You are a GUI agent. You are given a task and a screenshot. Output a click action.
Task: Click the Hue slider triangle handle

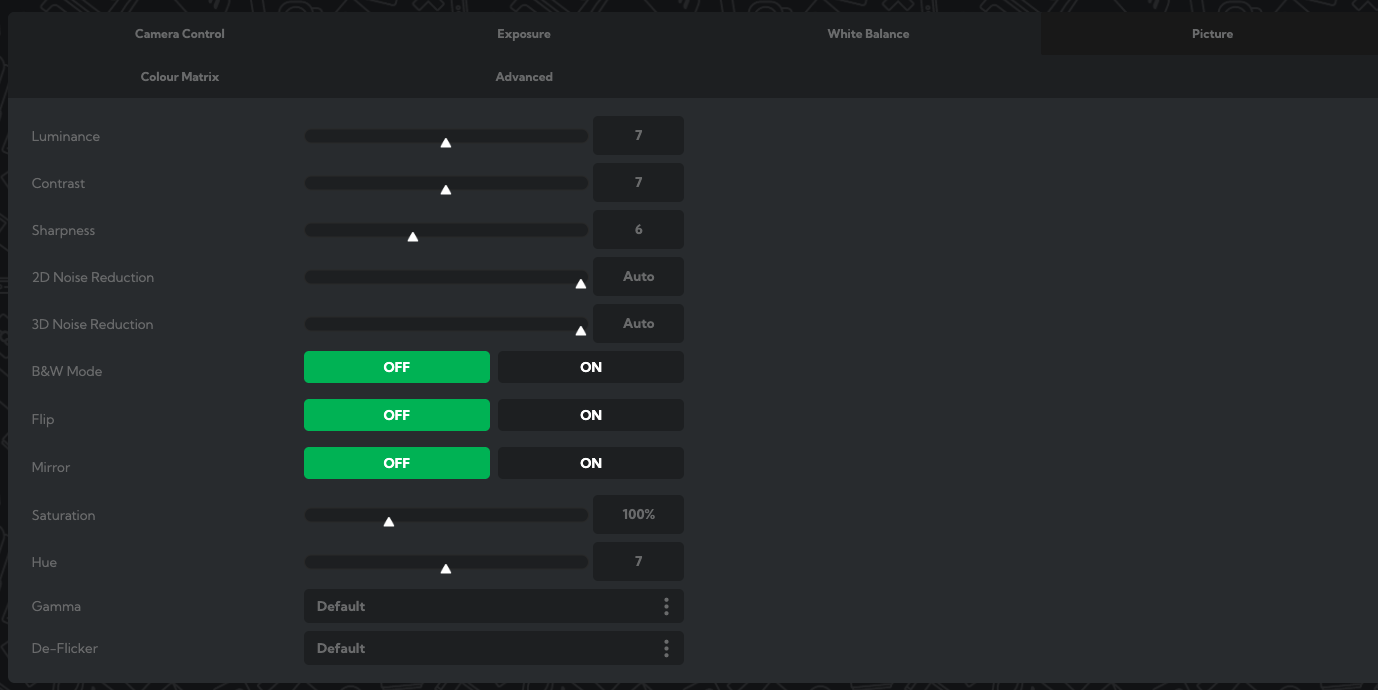point(446,569)
